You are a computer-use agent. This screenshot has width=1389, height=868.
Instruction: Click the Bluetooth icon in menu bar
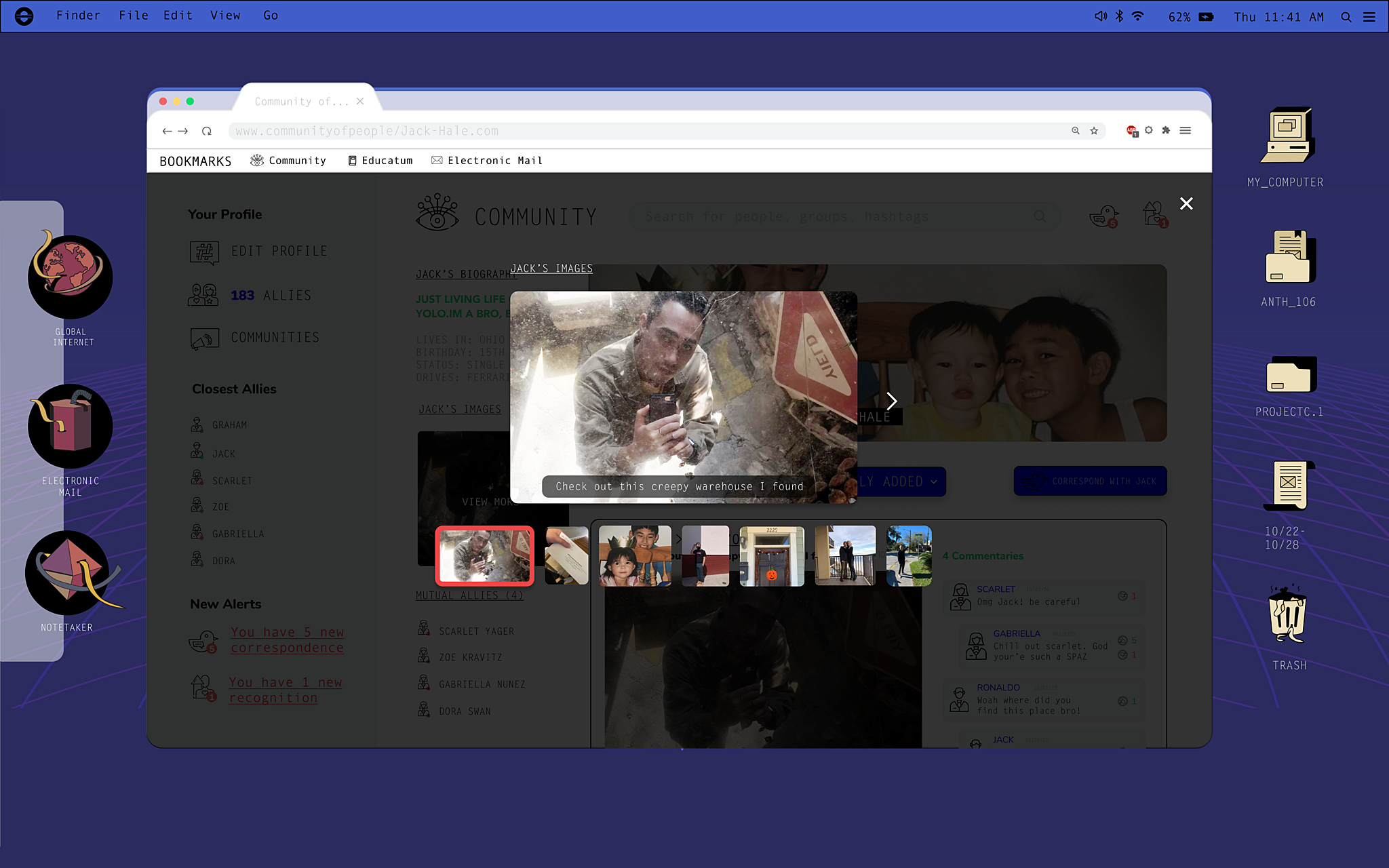pyautogui.click(x=1120, y=16)
